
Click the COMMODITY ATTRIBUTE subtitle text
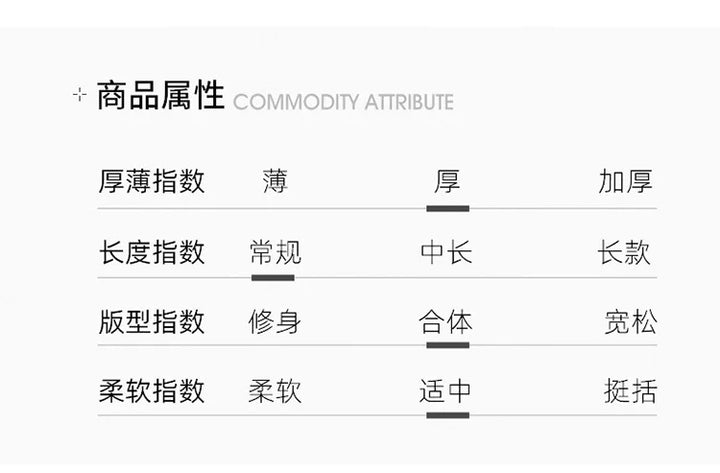pyautogui.click(x=343, y=102)
